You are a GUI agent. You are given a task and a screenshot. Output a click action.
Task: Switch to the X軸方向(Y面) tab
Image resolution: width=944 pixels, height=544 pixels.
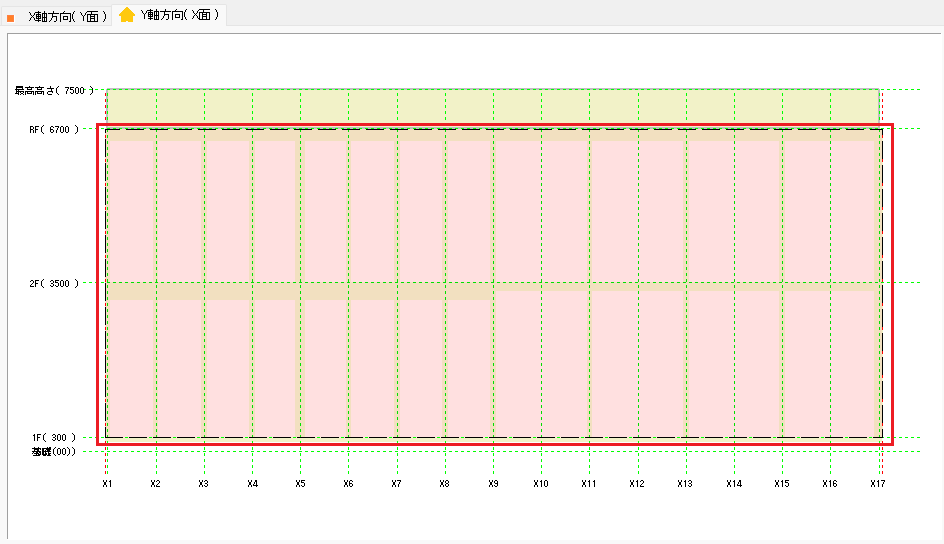tap(67, 17)
